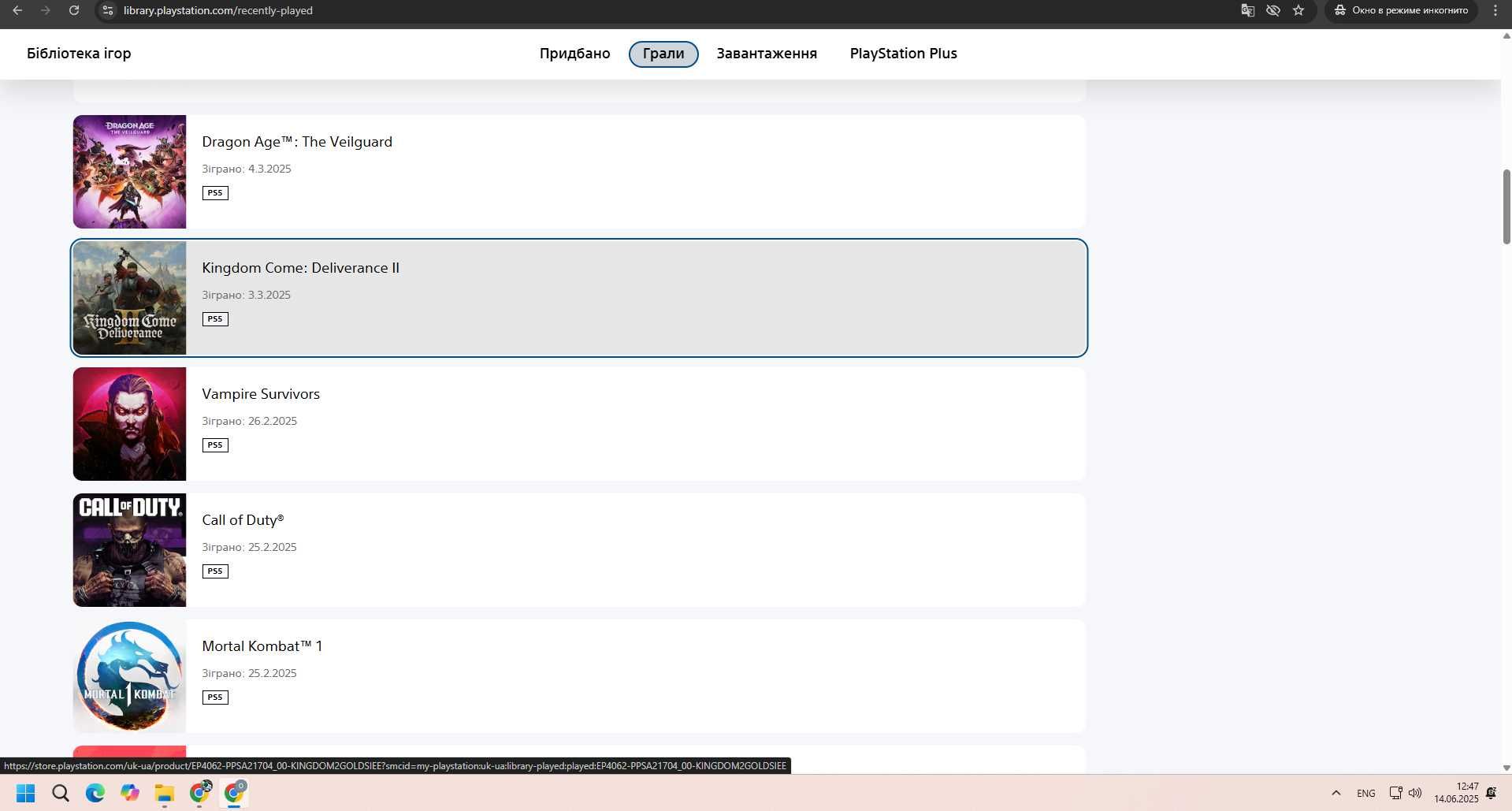The image size is (1512, 811).
Task: Open Windows taskbar search
Action: coord(61,793)
